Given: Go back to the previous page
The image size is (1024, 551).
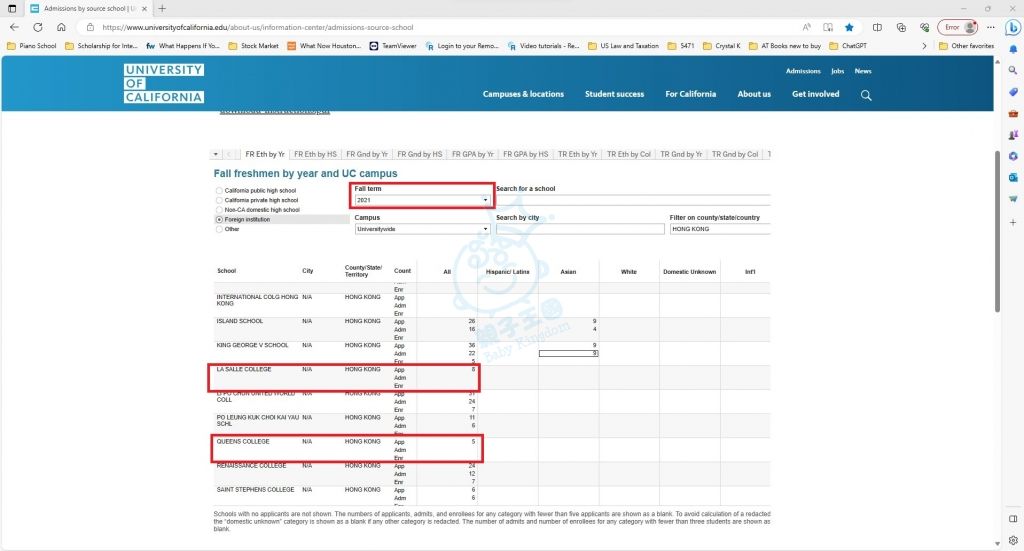Looking at the screenshot, I should pos(14,27).
